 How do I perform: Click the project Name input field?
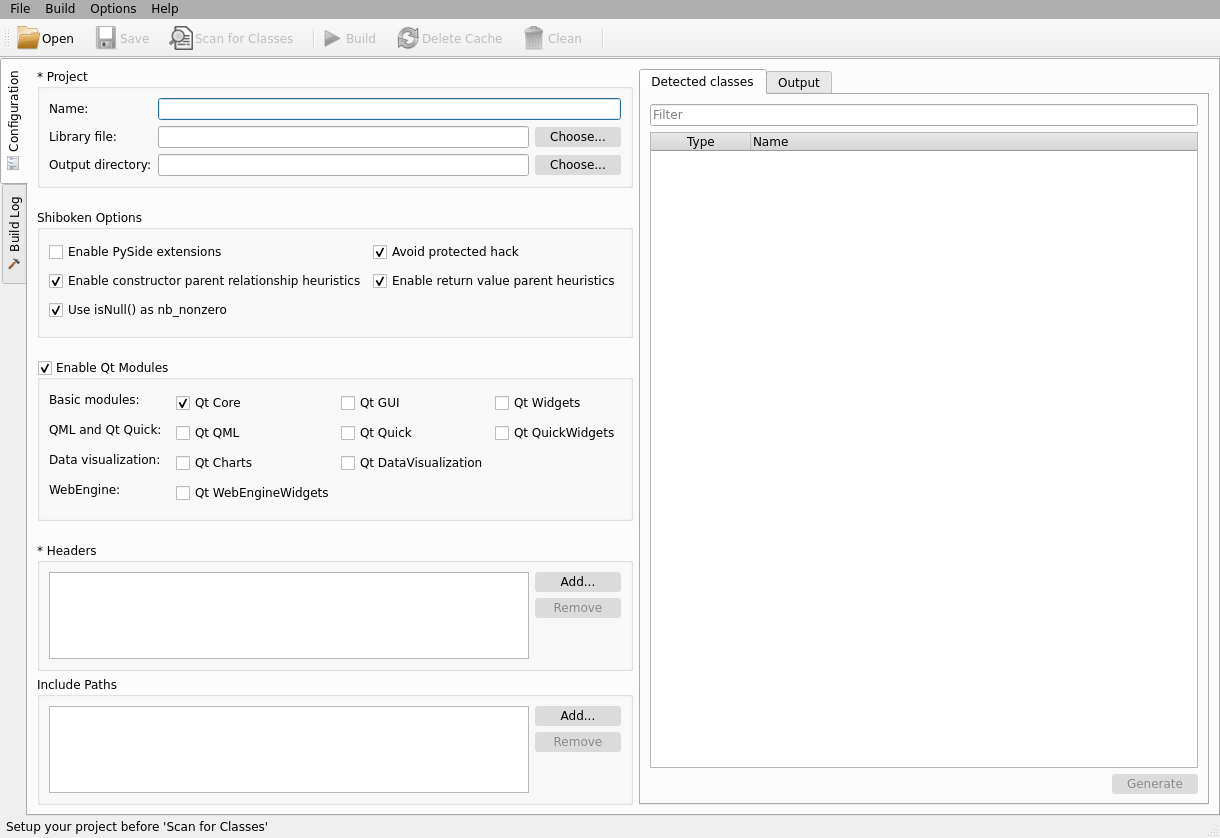[x=389, y=109]
